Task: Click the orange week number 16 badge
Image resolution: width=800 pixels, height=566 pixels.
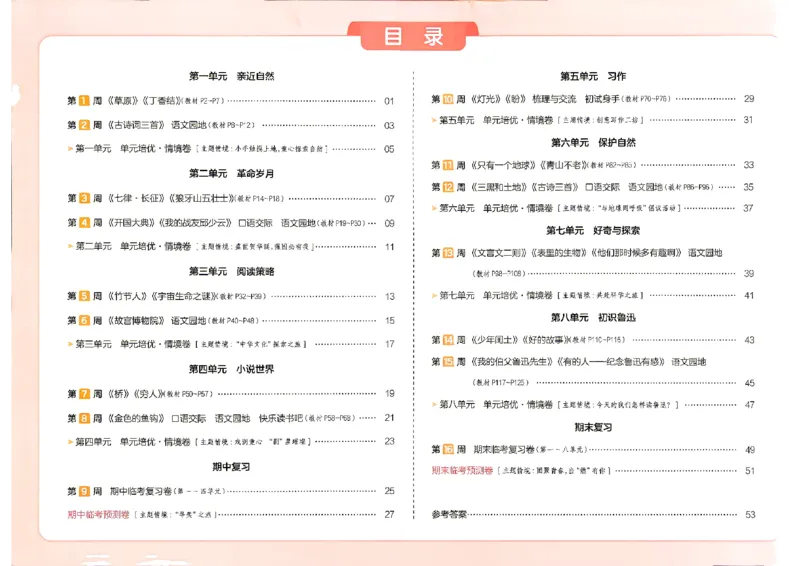Action: 448,449
